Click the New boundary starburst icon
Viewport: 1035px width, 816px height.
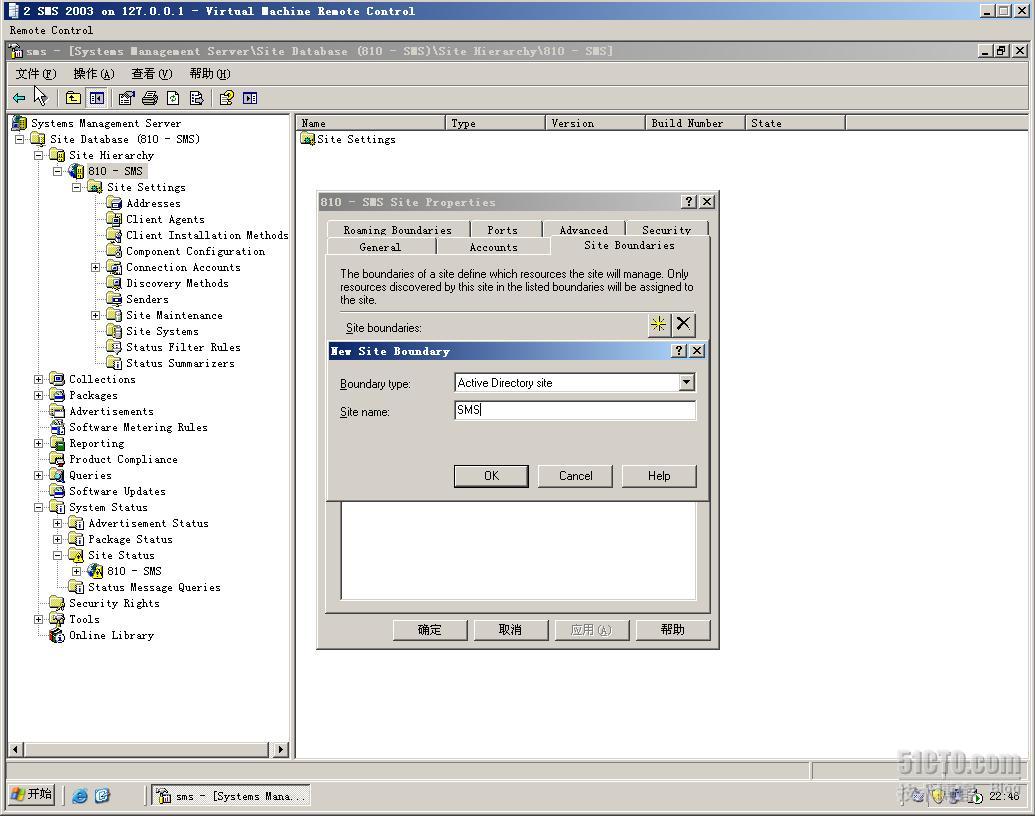pos(659,324)
